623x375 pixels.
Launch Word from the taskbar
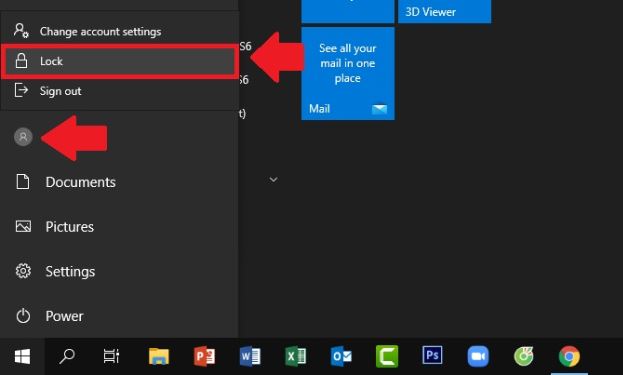(x=250, y=356)
